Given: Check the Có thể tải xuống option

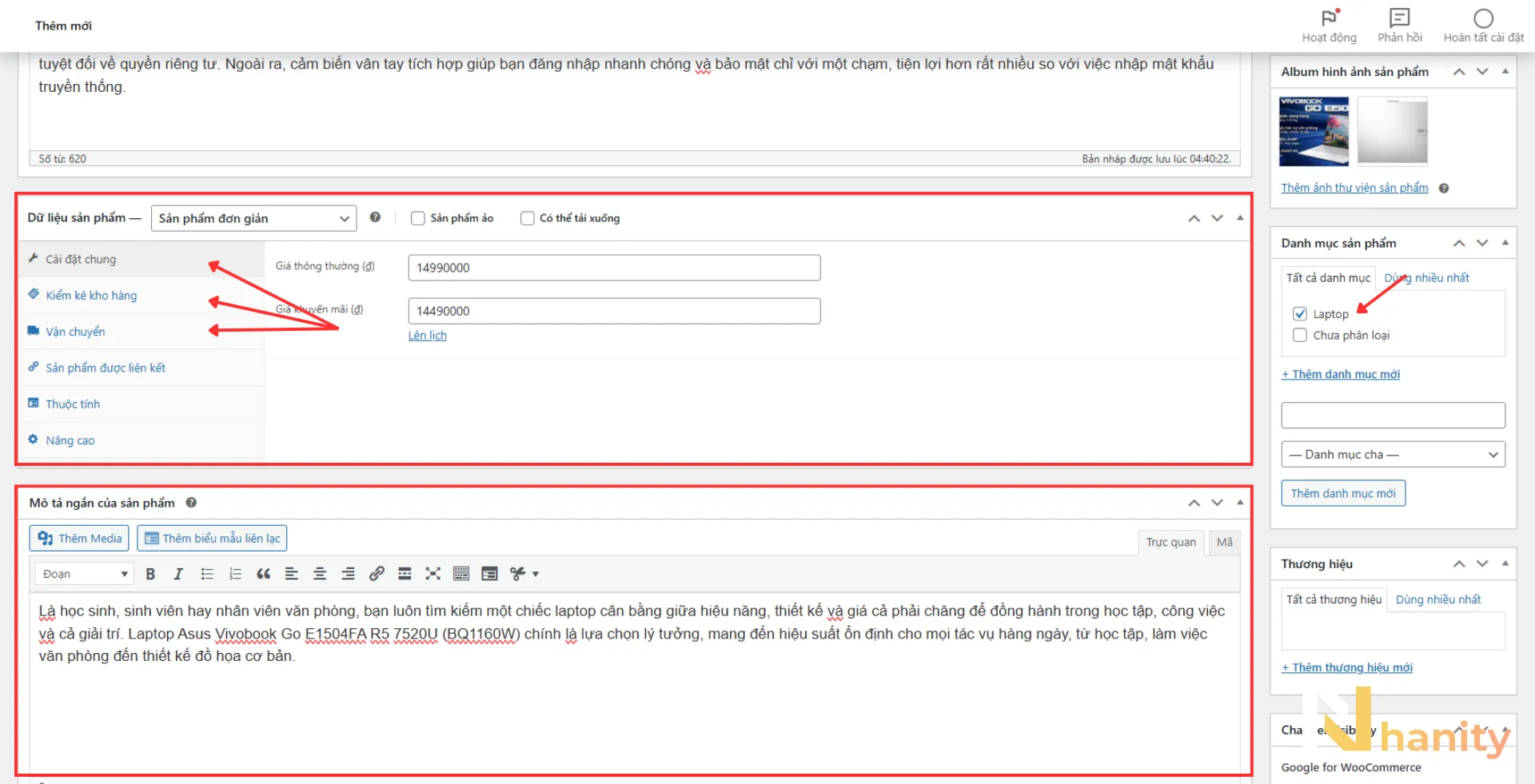Looking at the screenshot, I should [x=528, y=218].
